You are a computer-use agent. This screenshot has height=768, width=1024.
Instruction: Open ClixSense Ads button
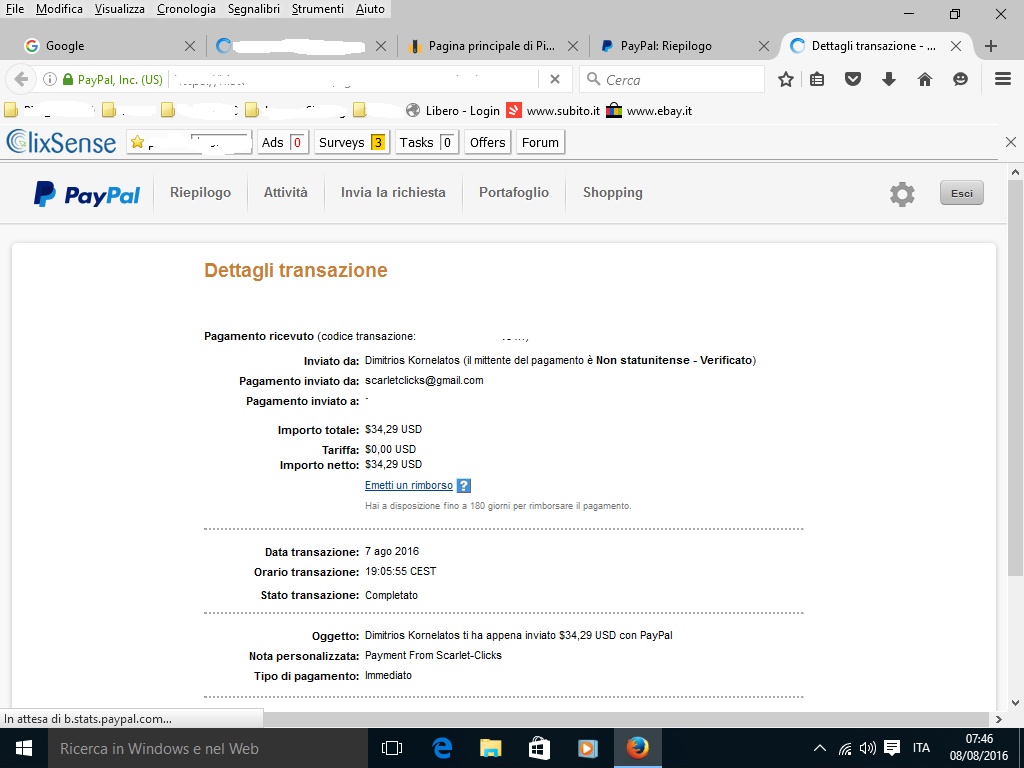tap(282, 142)
